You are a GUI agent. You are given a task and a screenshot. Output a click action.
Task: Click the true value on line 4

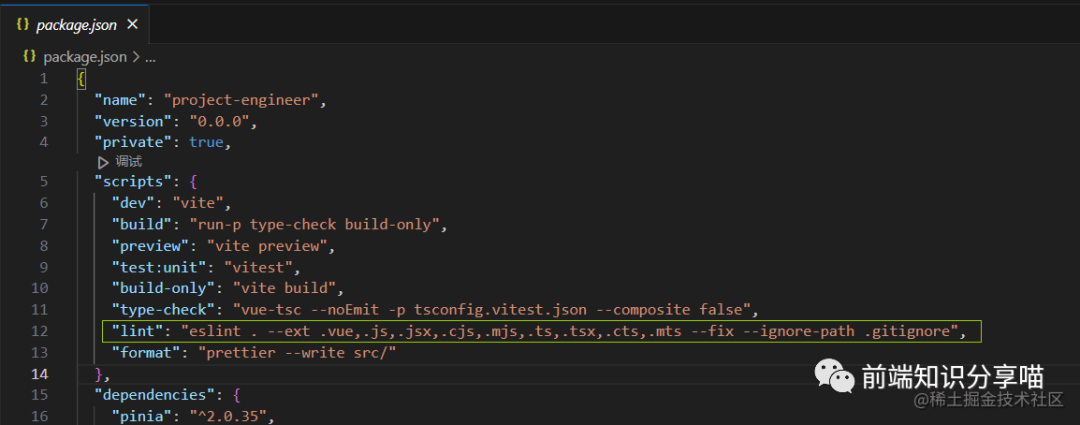pyautogui.click(x=206, y=143)
